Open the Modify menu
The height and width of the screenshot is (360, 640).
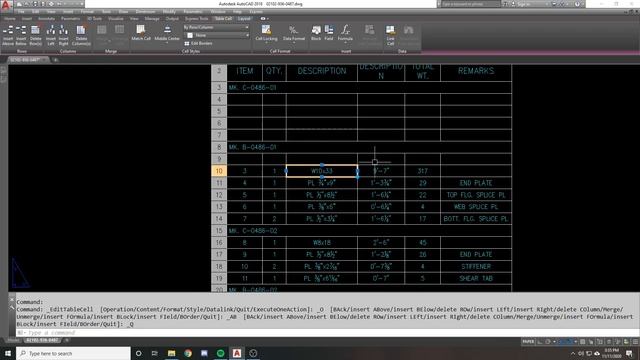click(x=169, y=11)
